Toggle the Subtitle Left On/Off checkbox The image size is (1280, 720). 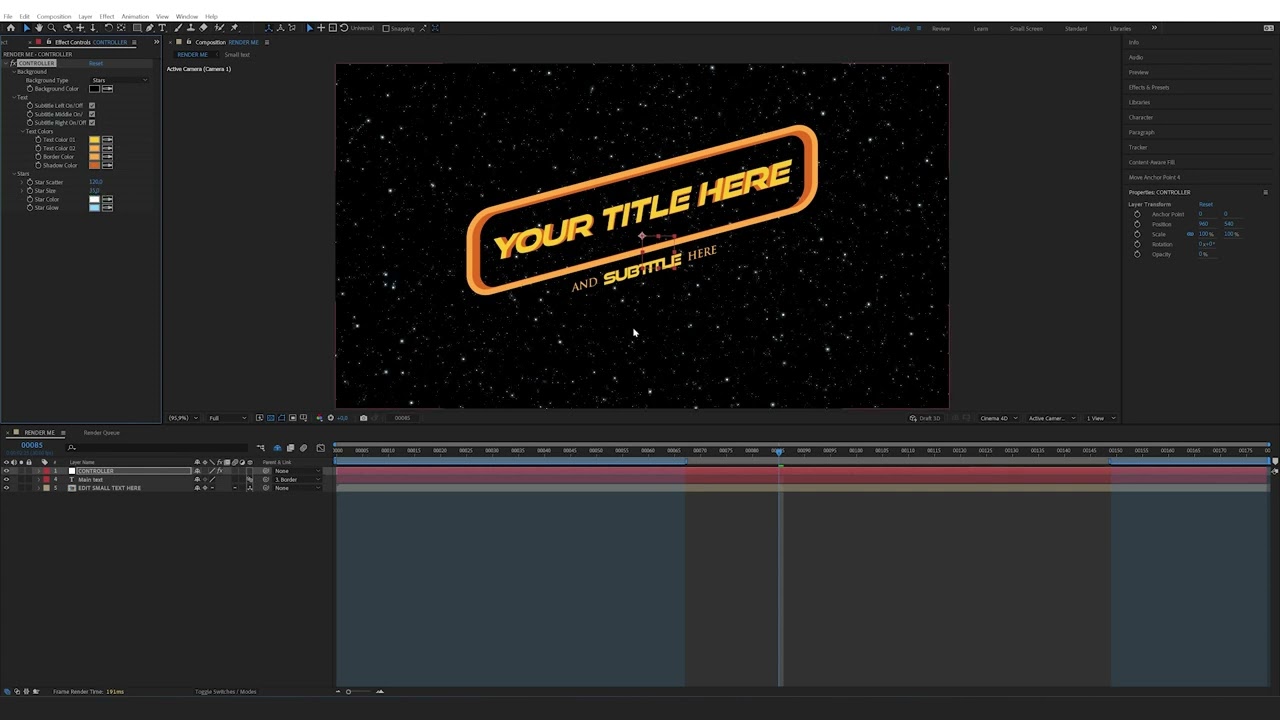(92, 105)
